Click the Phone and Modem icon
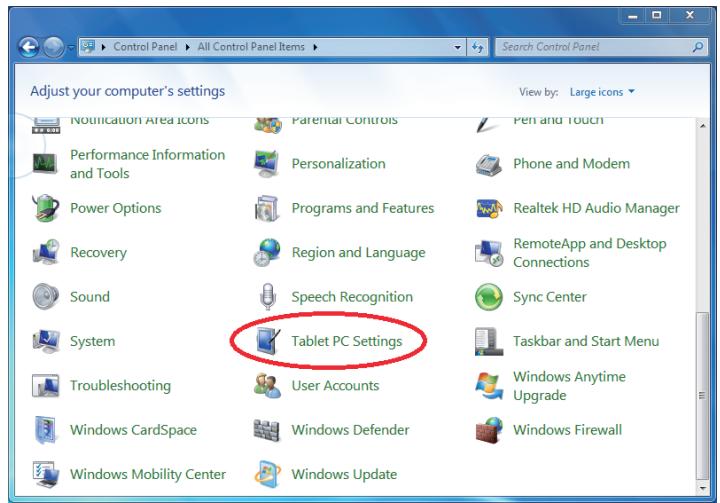 tap(489, 164)
